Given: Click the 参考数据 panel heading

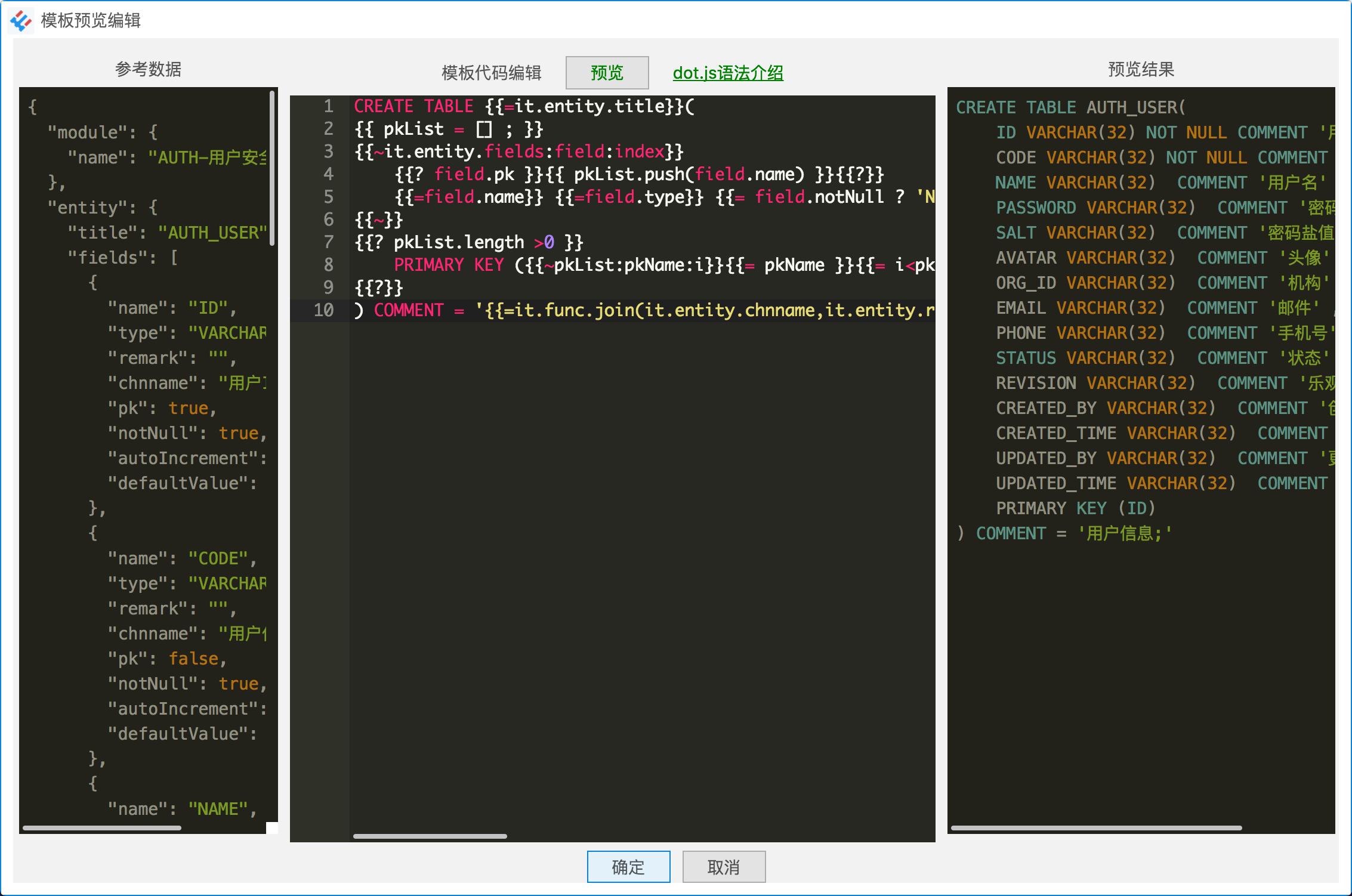Looking at the screenshot, I should click(148, 69).
